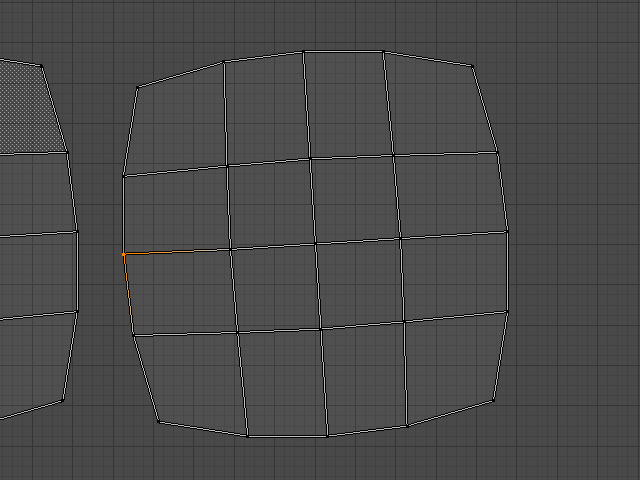Select the orange highlighted vertex

pyautogui.click(x=124, y=254)
